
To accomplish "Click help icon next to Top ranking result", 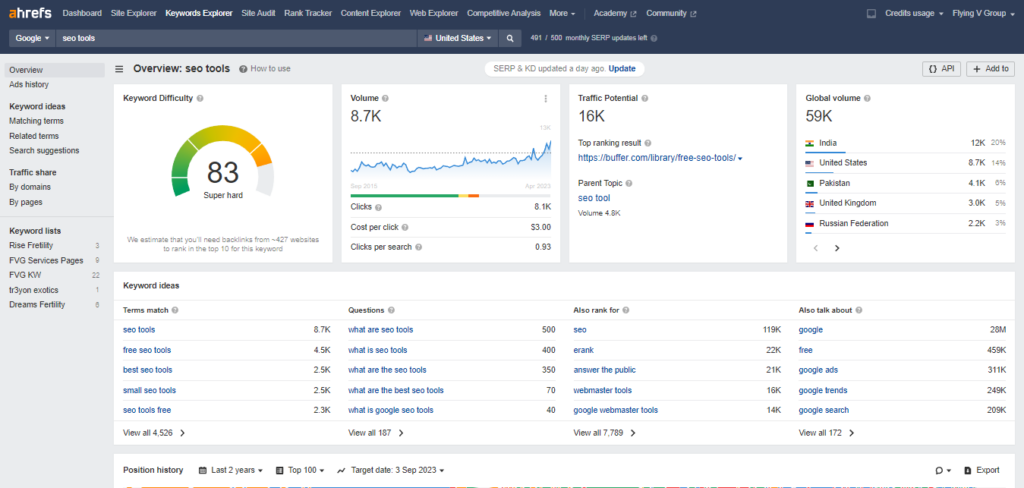I will pos(648,142).
